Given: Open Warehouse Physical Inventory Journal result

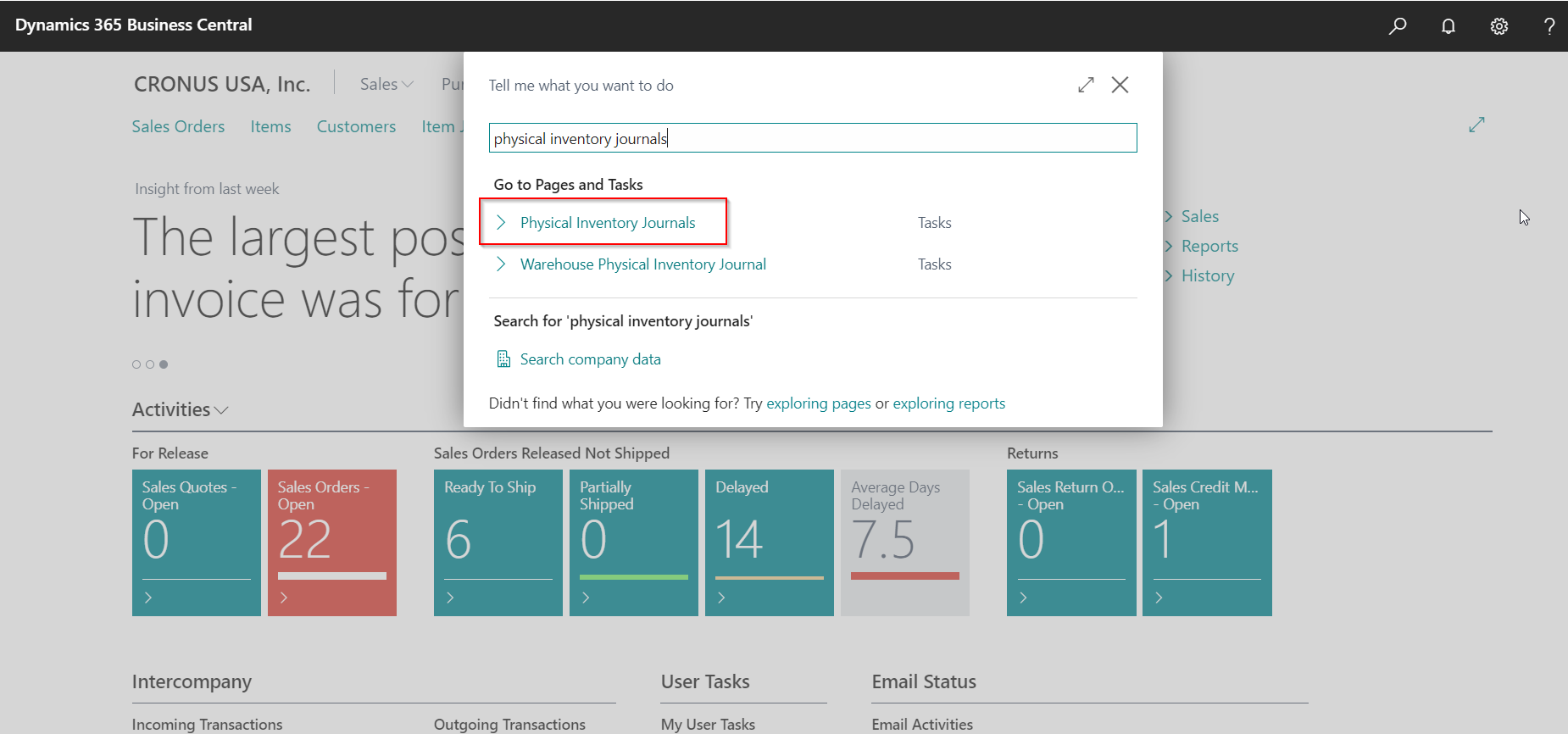Looking at the screenshot, I should [x=643, y=264].
